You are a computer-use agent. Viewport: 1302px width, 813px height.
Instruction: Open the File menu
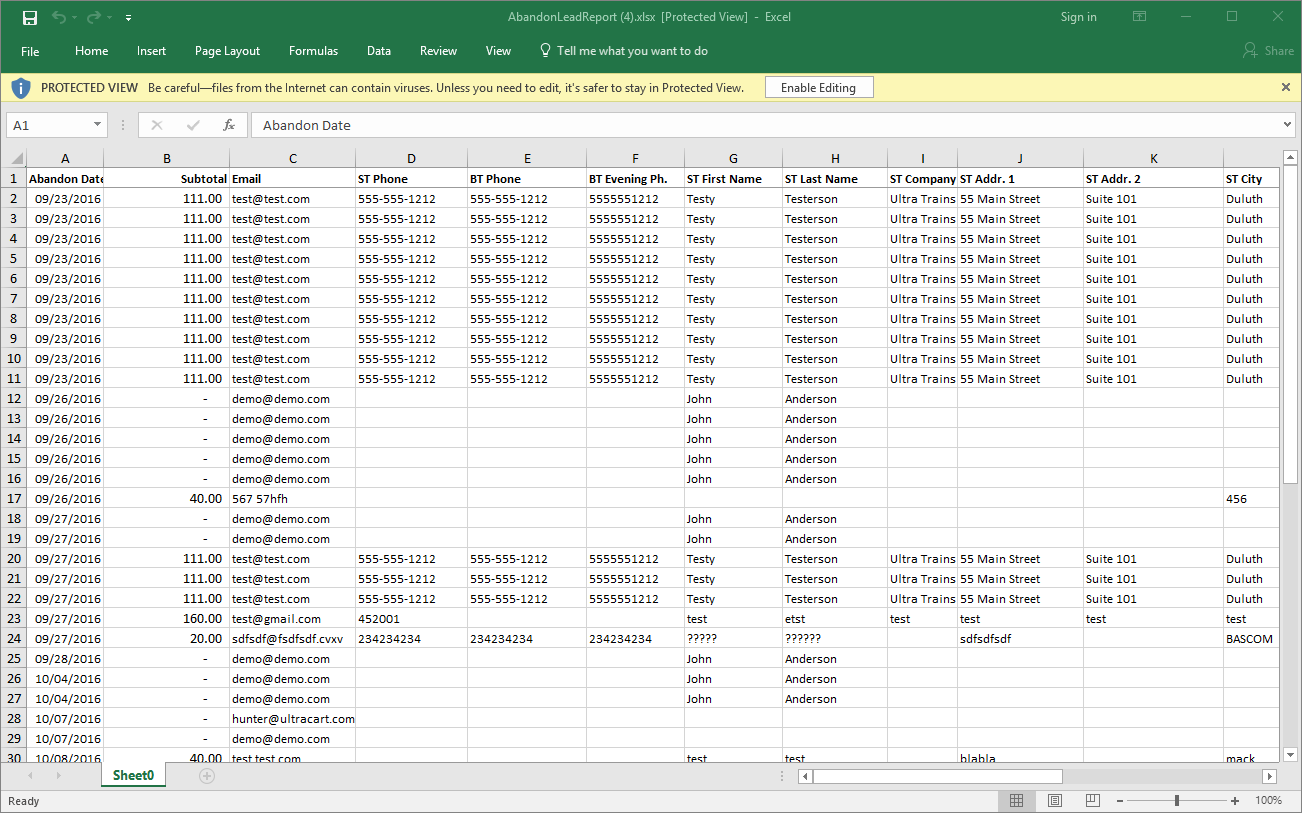tap(30, 51)
